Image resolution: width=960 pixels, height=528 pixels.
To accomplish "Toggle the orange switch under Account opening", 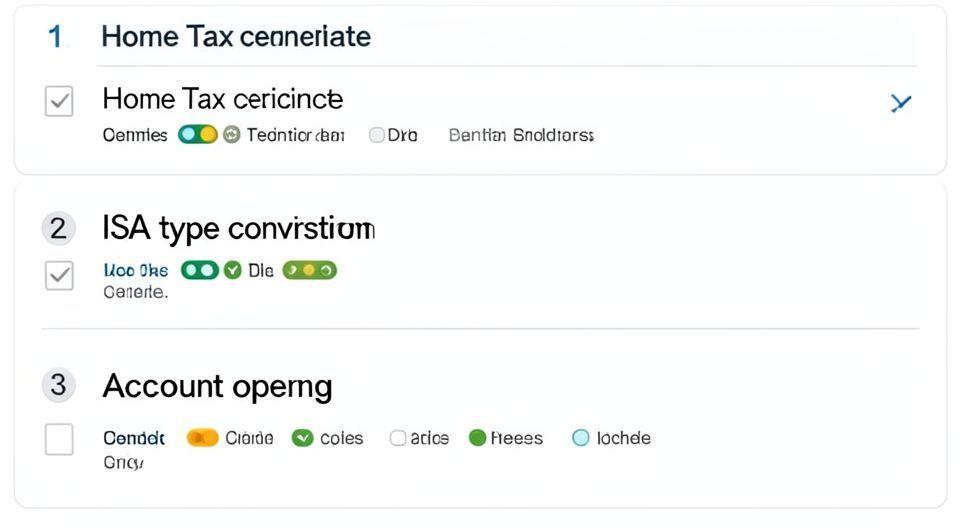I will click(202, 438).
